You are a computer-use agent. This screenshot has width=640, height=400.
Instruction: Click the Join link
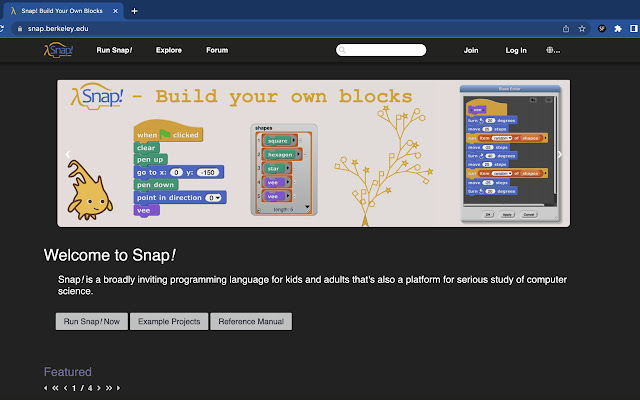tap(471, 50)
